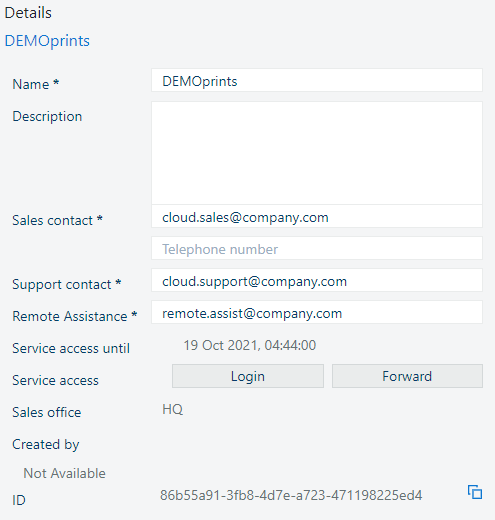
Task: Focus the Name field containing DEMOprints
Action: click(x=317, y=80)
